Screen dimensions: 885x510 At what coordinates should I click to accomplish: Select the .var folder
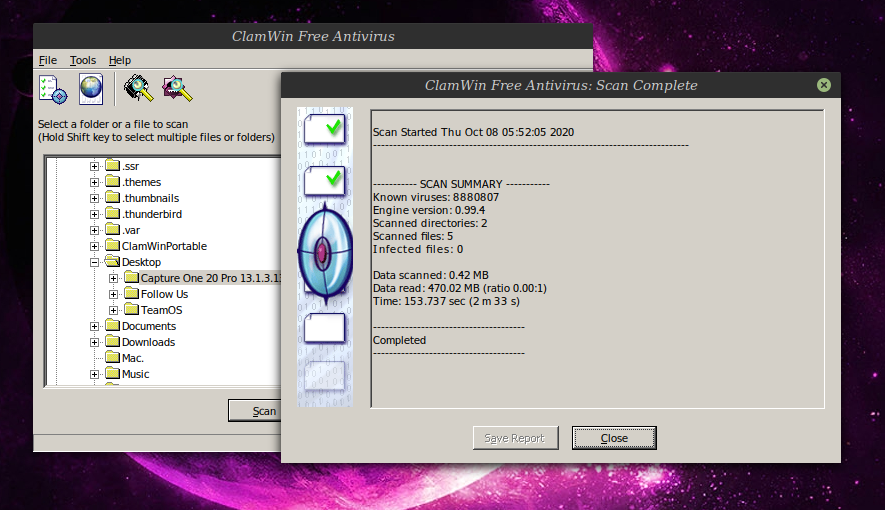tap(131, 230)
